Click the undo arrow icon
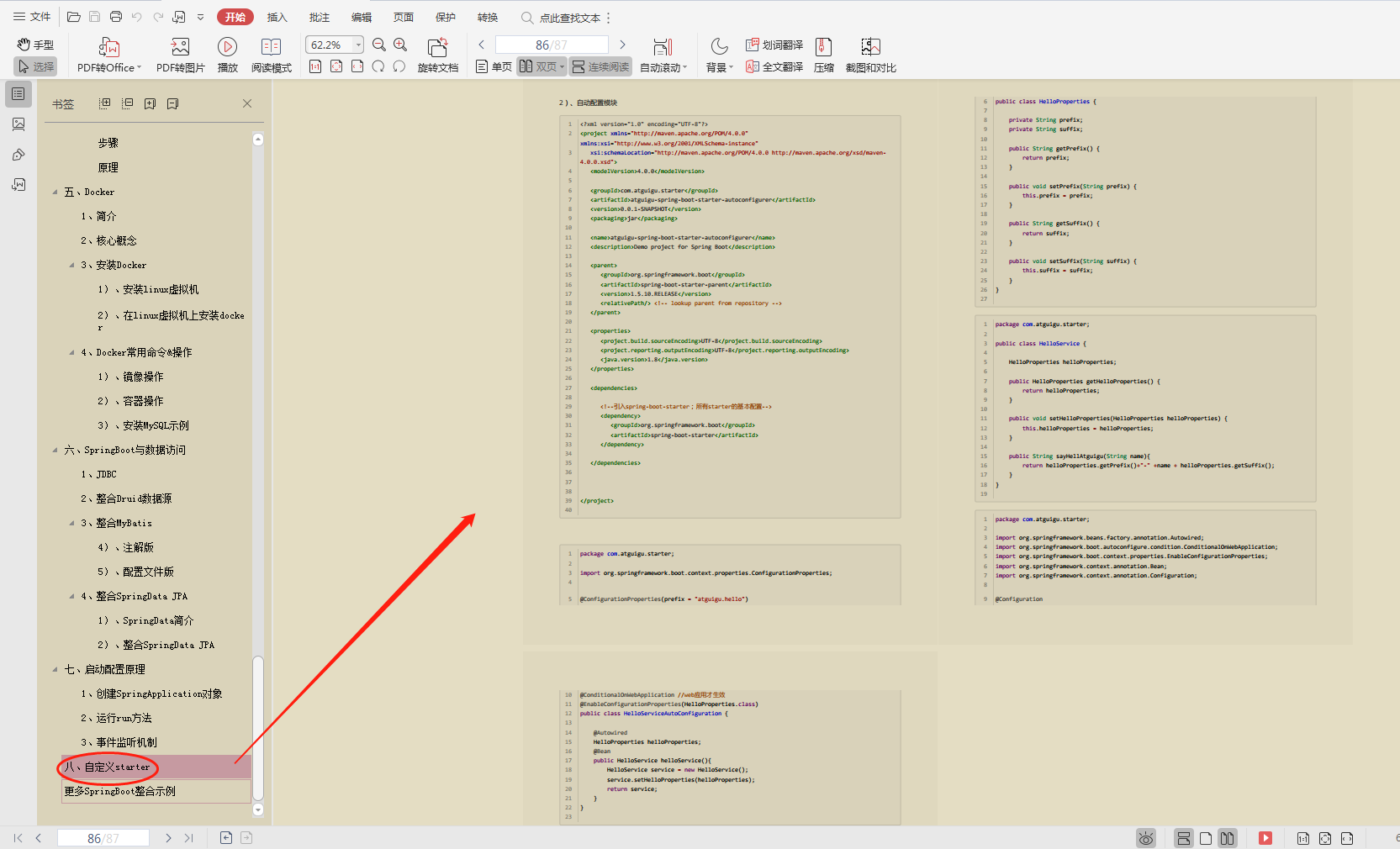 (137, 17)
